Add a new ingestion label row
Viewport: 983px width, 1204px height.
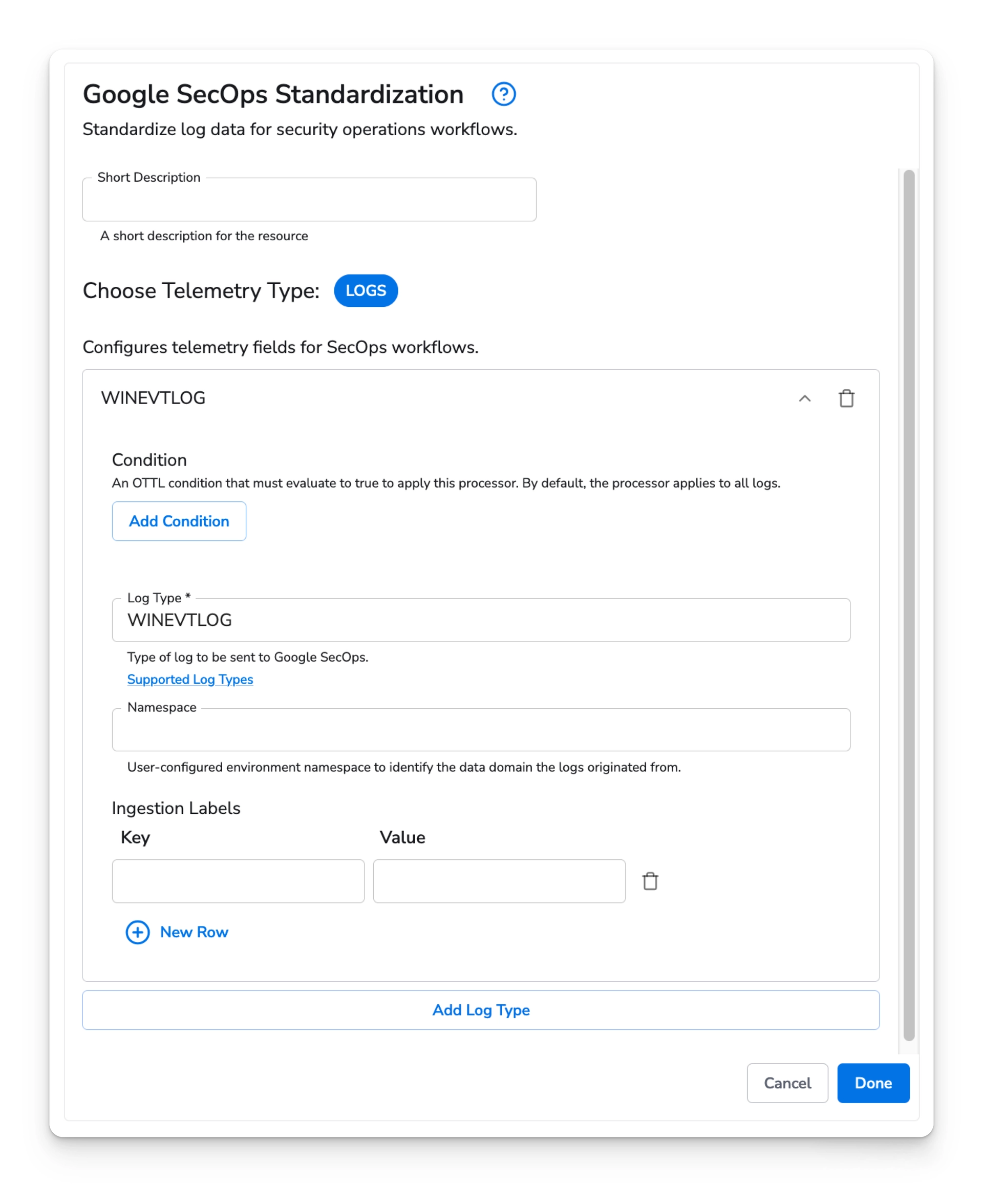click(x=194, y=932)
